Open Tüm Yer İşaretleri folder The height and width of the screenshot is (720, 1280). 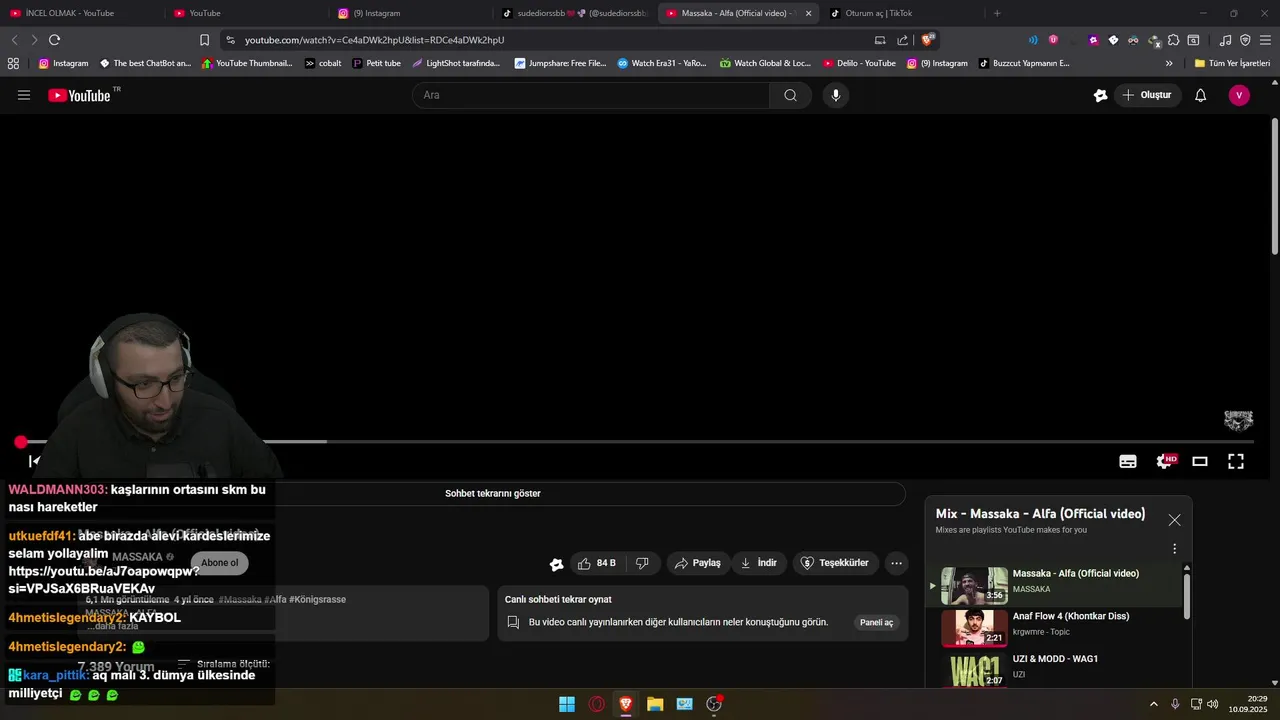pyautogui.click(x=1232, y=63)
